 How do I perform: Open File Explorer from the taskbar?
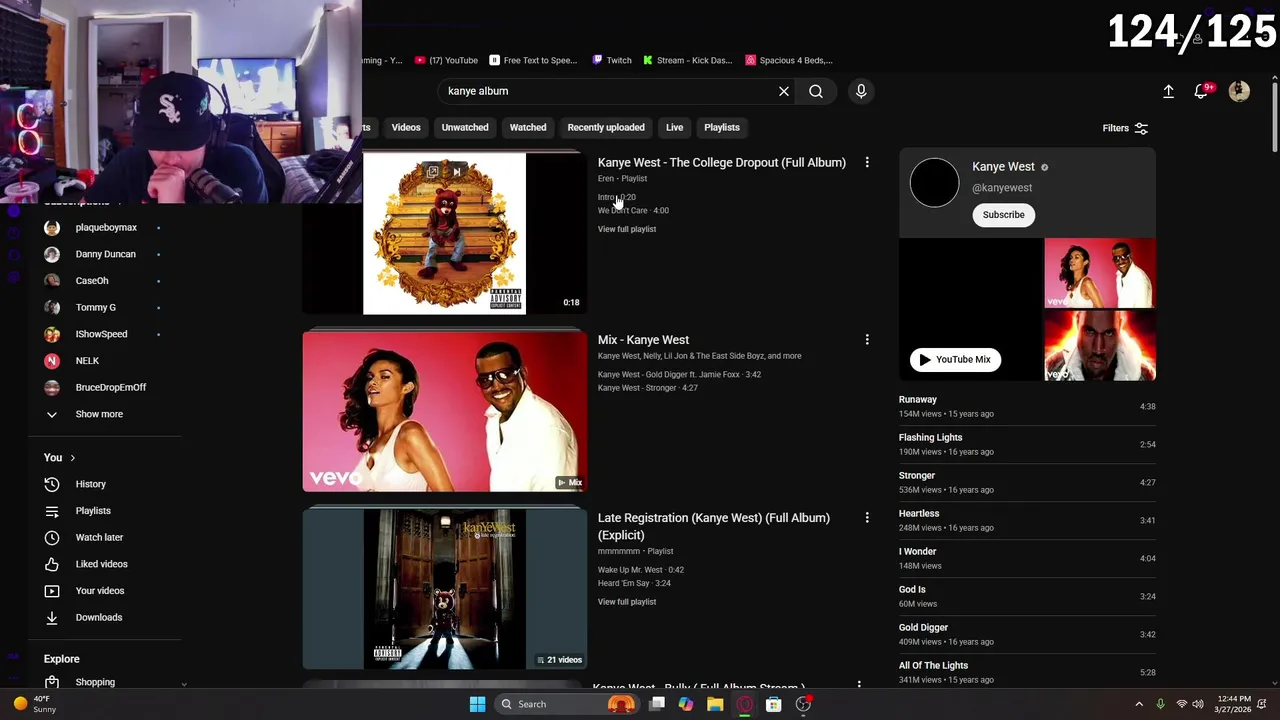point(715,704)
